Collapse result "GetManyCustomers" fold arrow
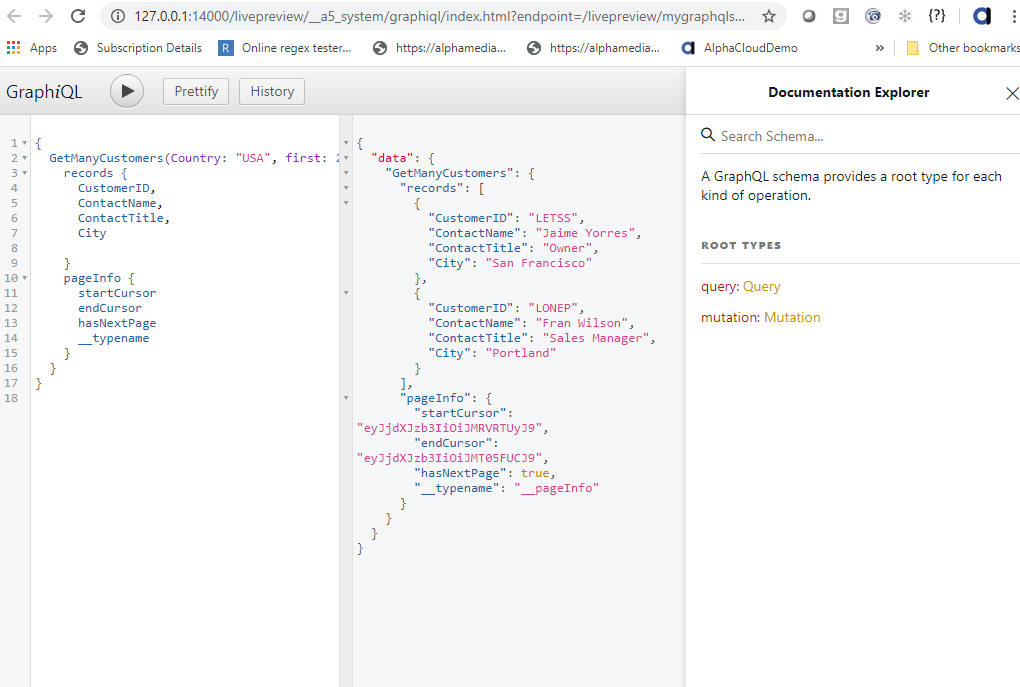The width and height of the screenshot is (1020, 687). pos(346,172)
